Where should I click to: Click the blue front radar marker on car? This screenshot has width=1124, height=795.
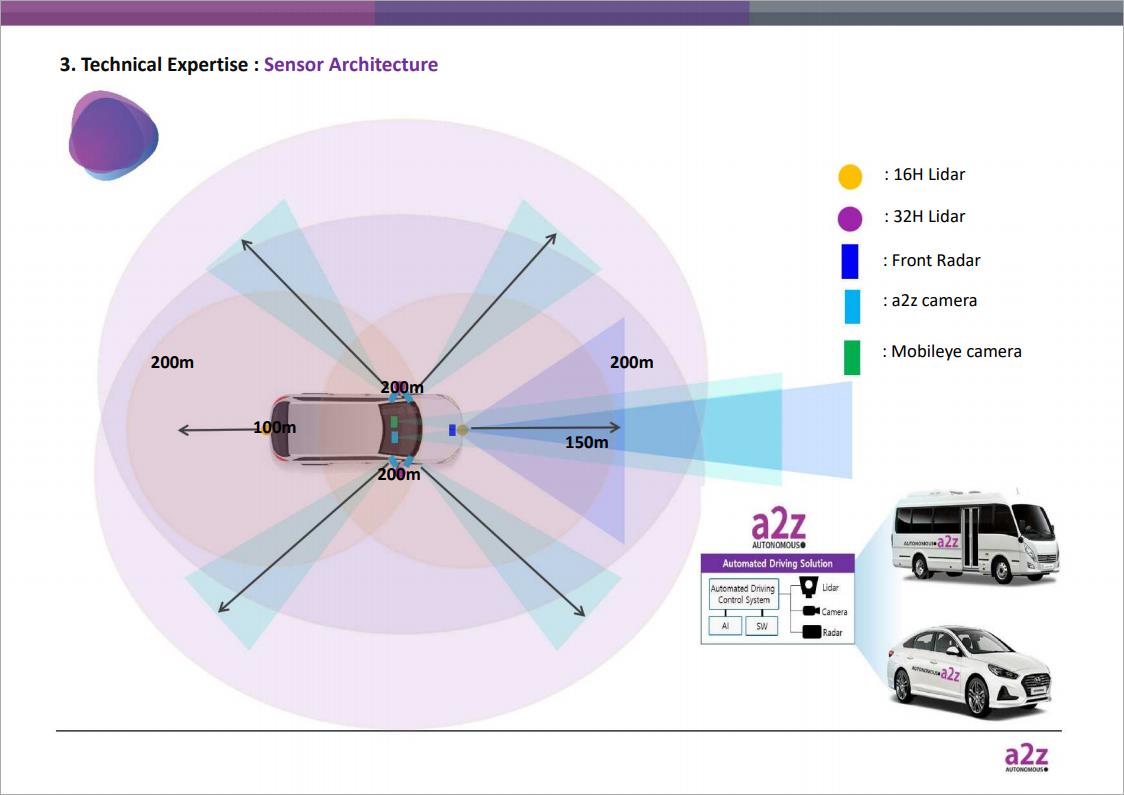[x=452, y=430]
